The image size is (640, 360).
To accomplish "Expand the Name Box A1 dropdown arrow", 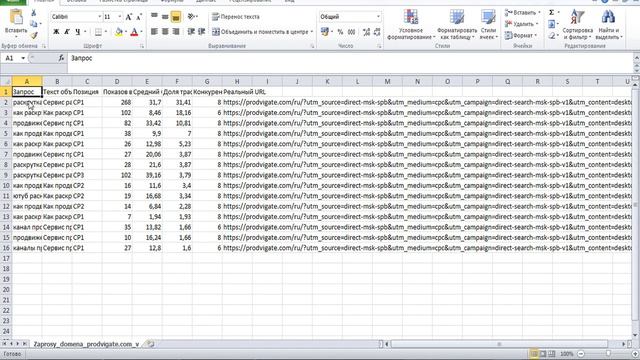I will click(23, 58).
